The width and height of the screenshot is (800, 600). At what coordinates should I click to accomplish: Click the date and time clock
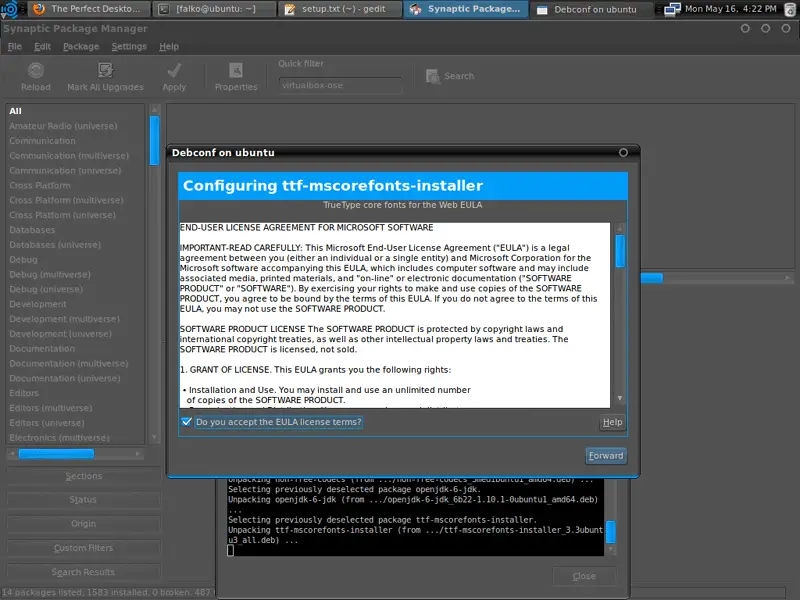tap(731, 9)
